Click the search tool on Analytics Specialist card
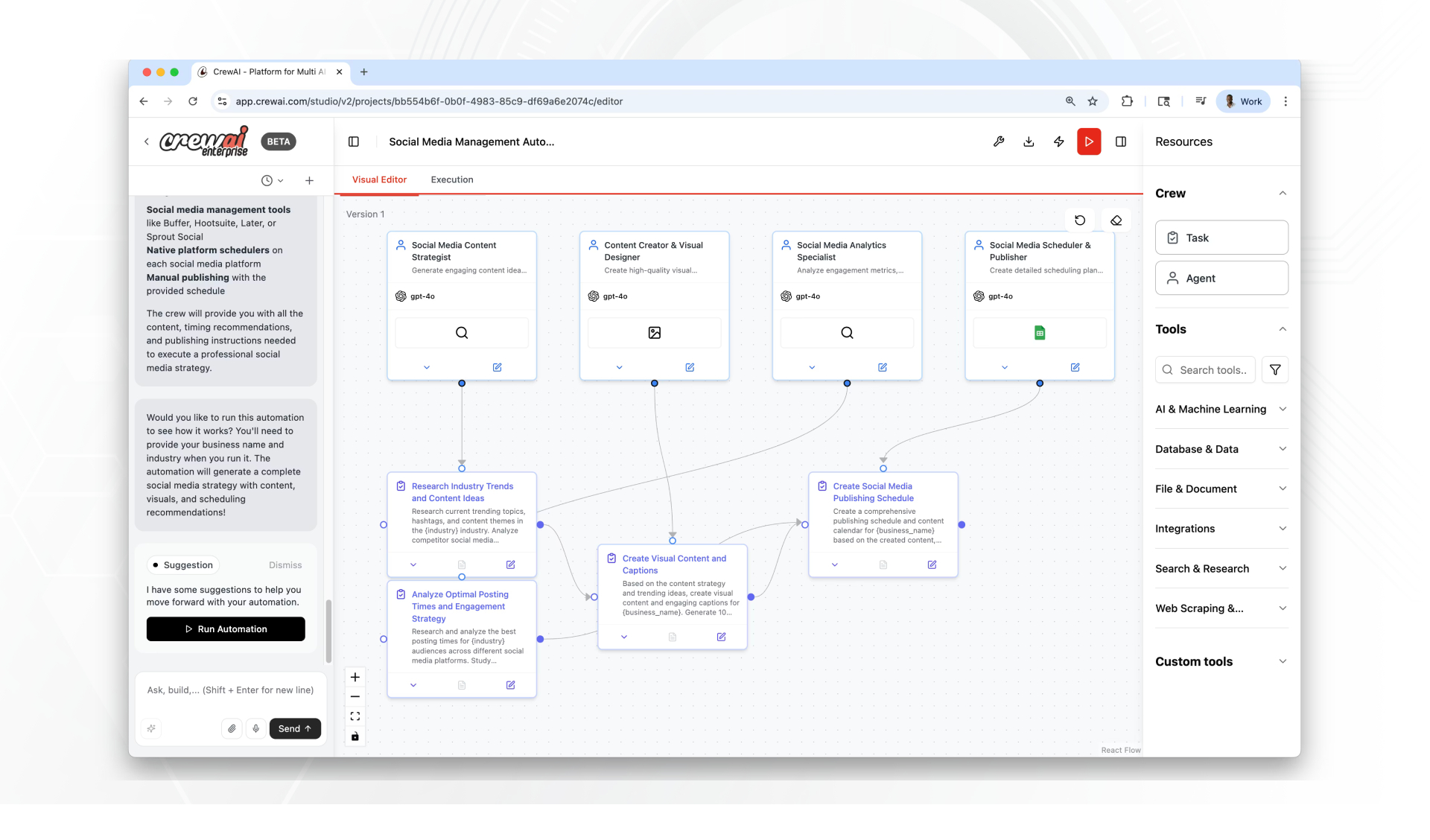Image resolution: width=1430 pixels, height=840 pixels. [x=847, y=333]
